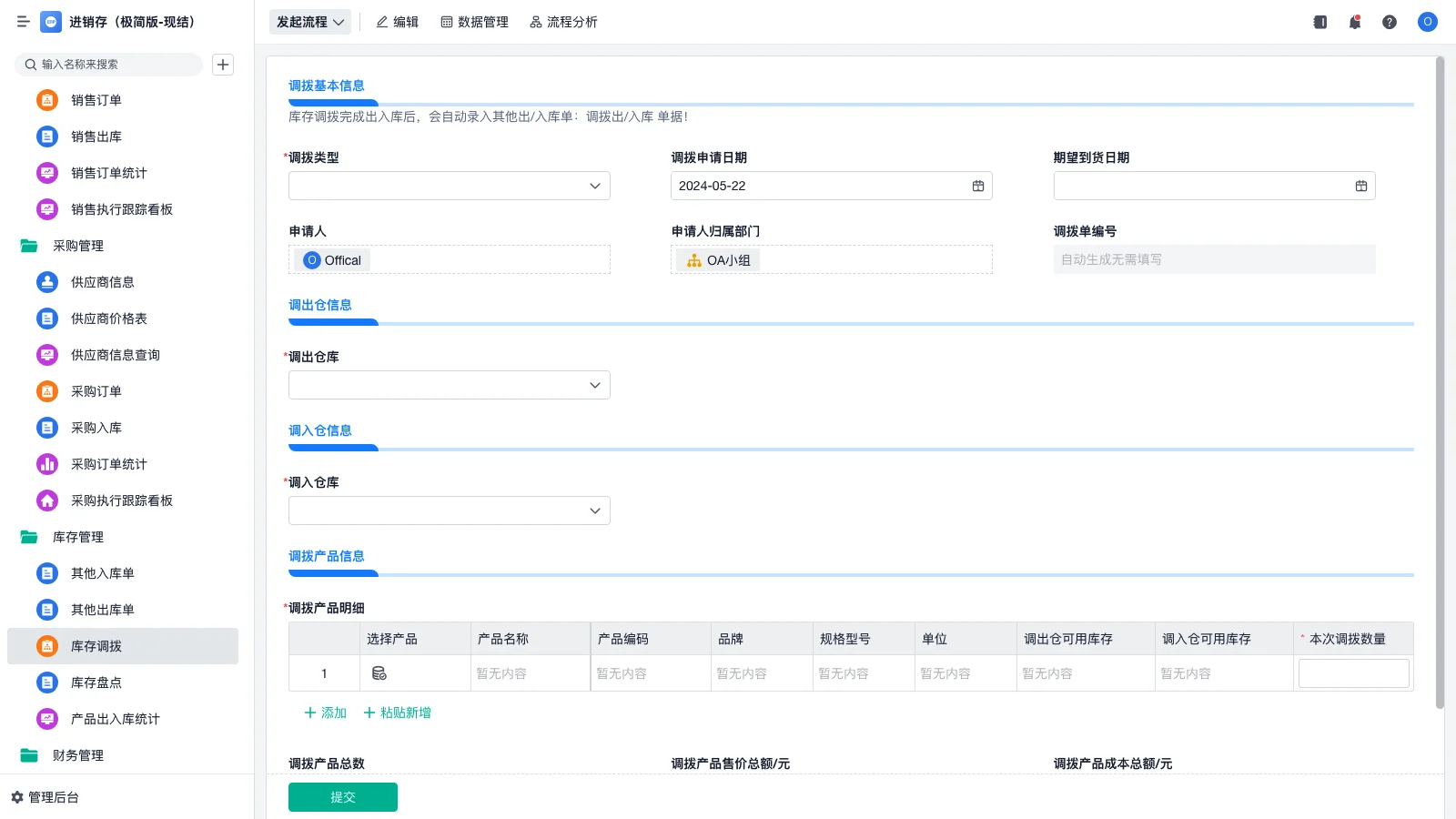The width and height of the screenshot is (1456, 819).
Task: Open 销售订单统计 report
Action: pyautogui.click(x=123, y=173)
